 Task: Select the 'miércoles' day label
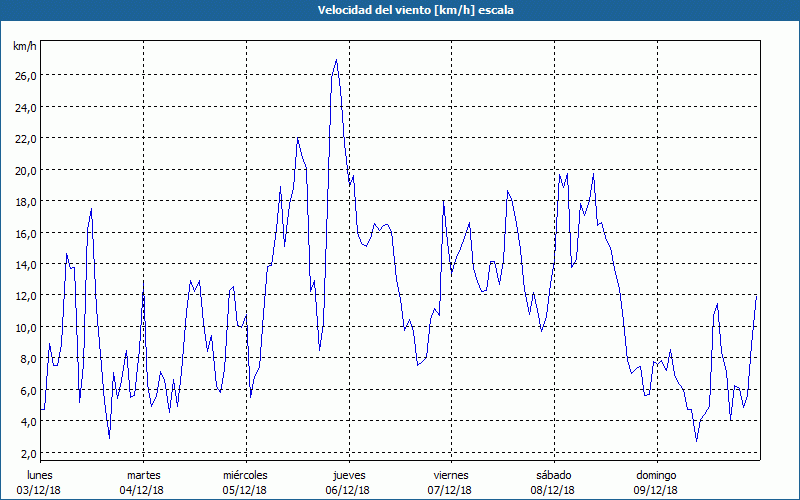click(x=245, y=475)
